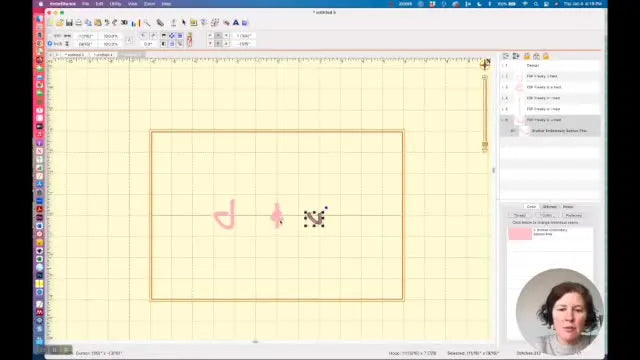Toggle the 3D view icon
The image size is (640, 360).
point(124,23)
